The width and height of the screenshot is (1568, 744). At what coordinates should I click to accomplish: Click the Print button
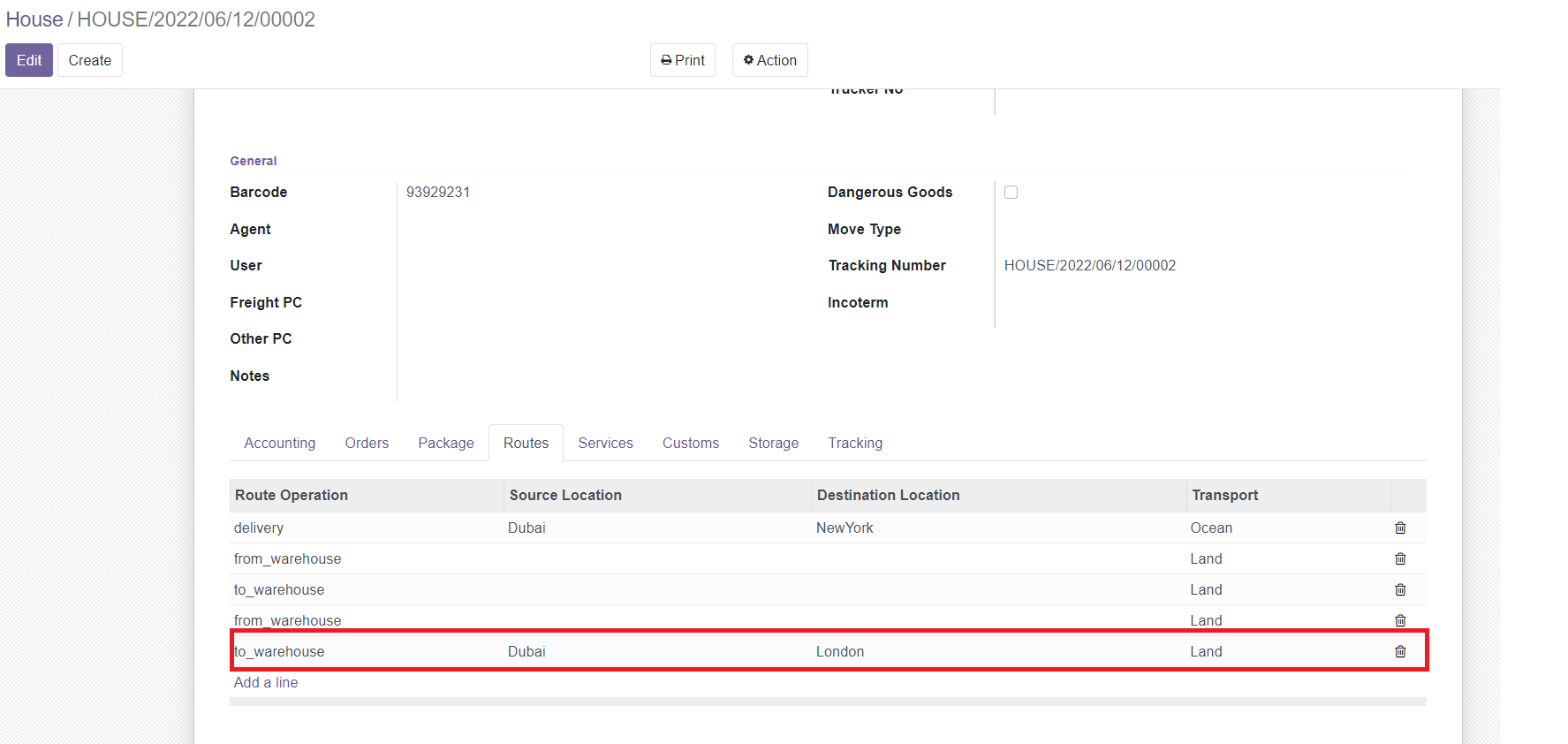pyautogui.click(x=683, y=60)
